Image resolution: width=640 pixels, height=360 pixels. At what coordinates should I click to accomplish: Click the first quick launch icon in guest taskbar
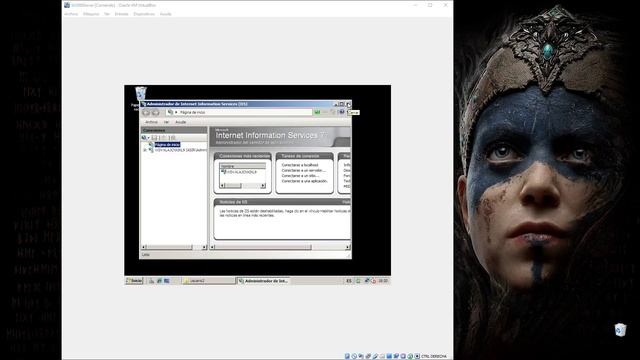pos(151,281)
